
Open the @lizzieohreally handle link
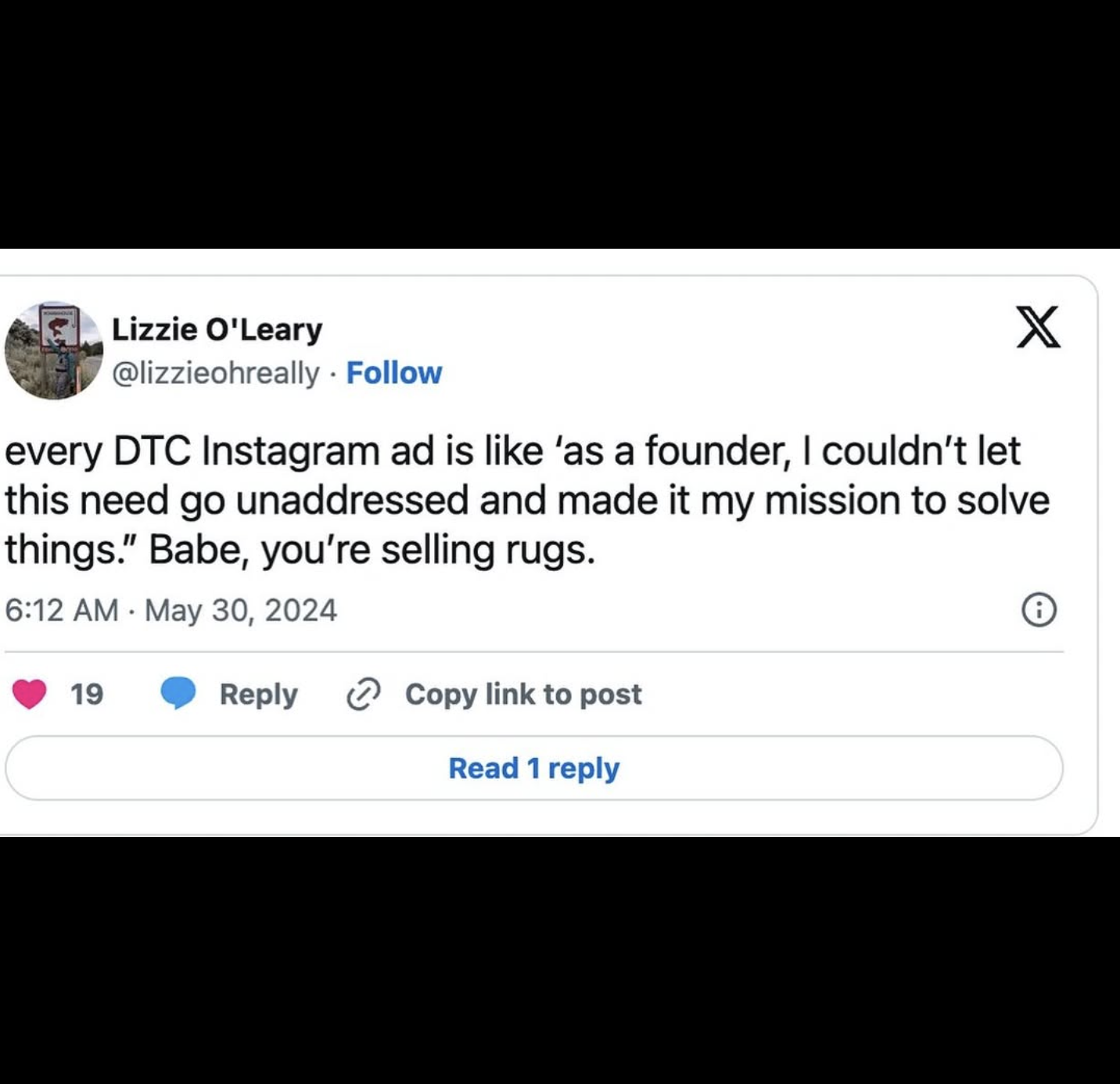tap(216, 373)
